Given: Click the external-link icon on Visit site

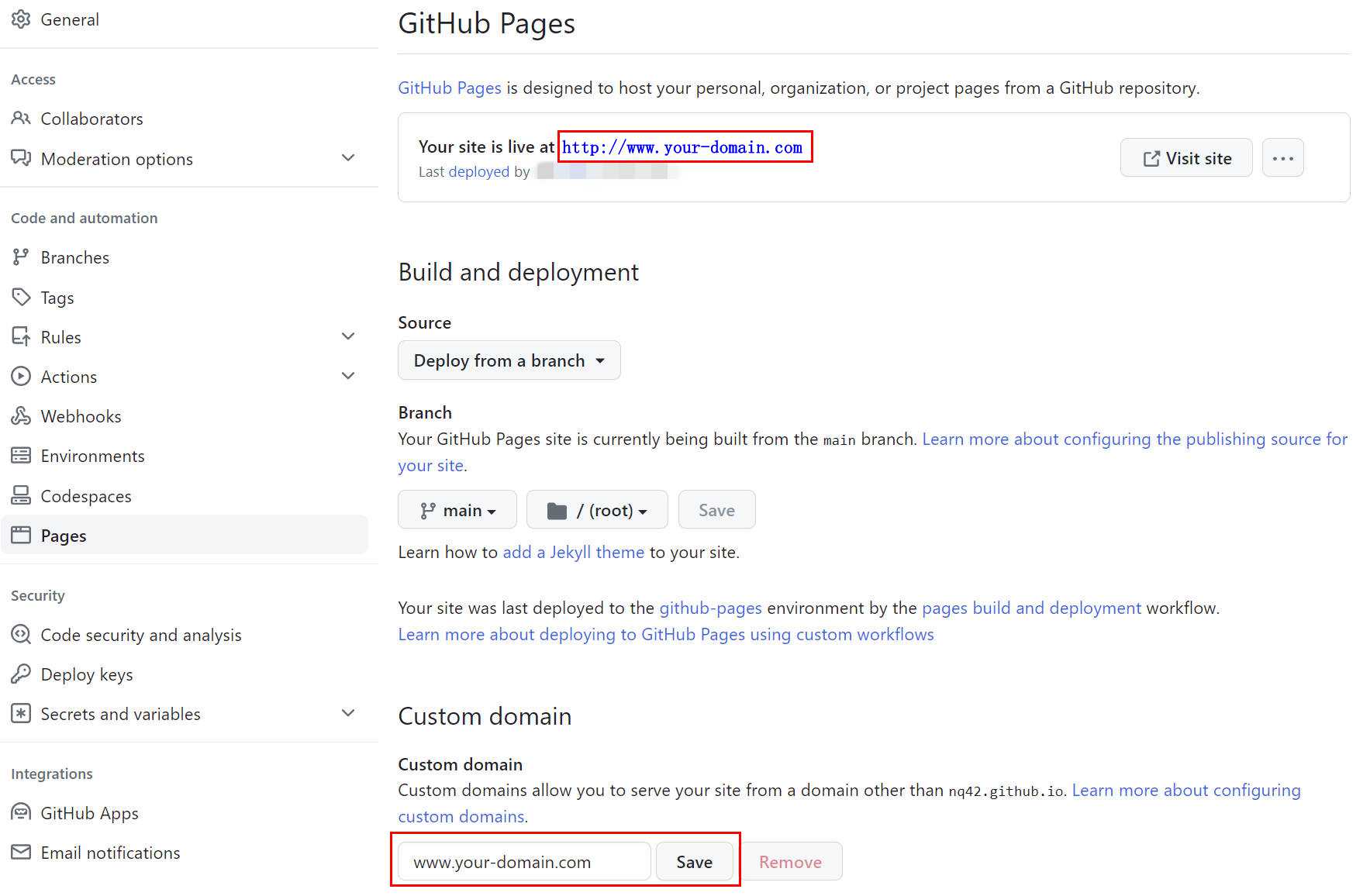Looking at the screenshot, I should point(1151,158).
